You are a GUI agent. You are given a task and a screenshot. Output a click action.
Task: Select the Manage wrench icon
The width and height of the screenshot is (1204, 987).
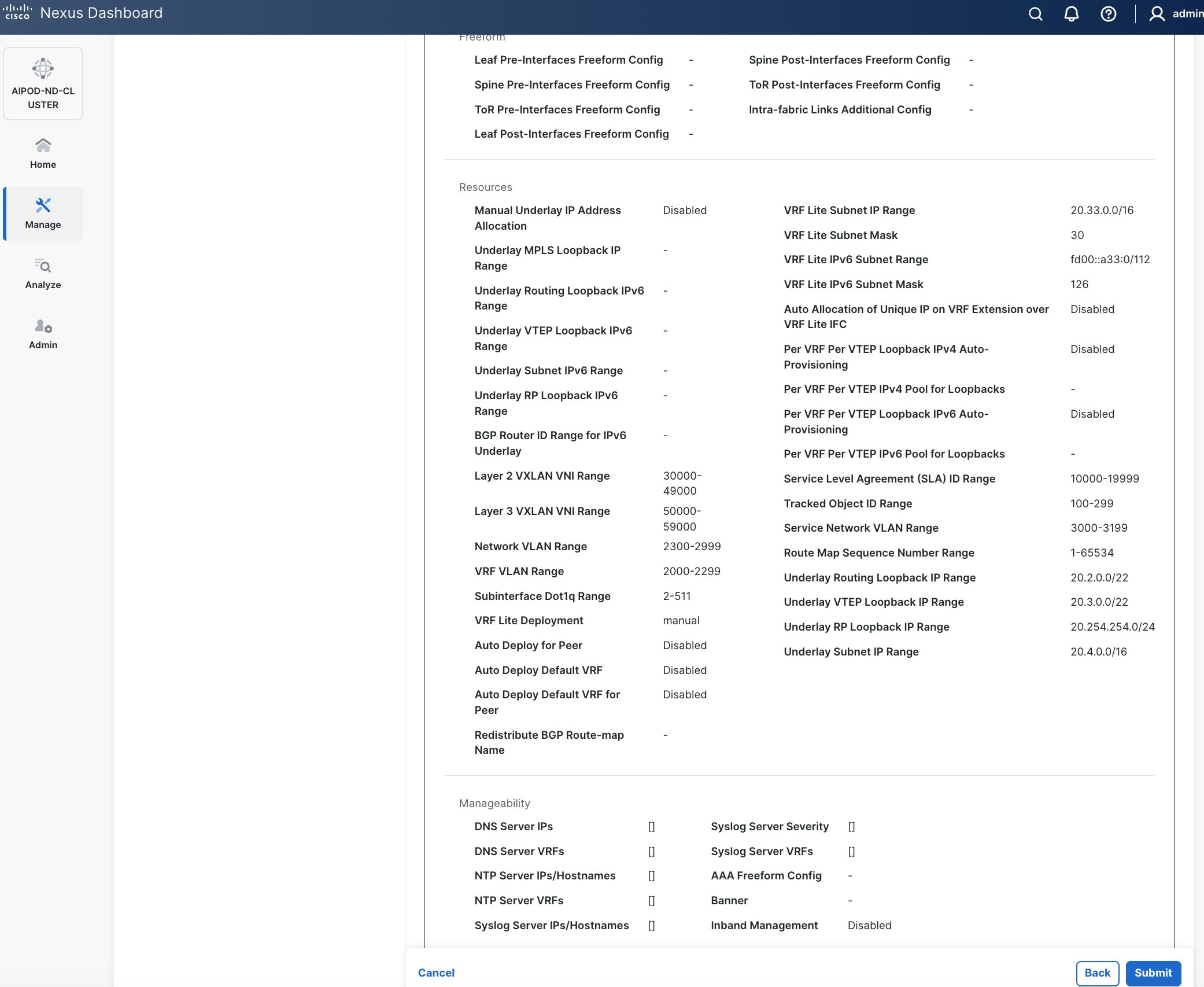(x=43, y=205)
